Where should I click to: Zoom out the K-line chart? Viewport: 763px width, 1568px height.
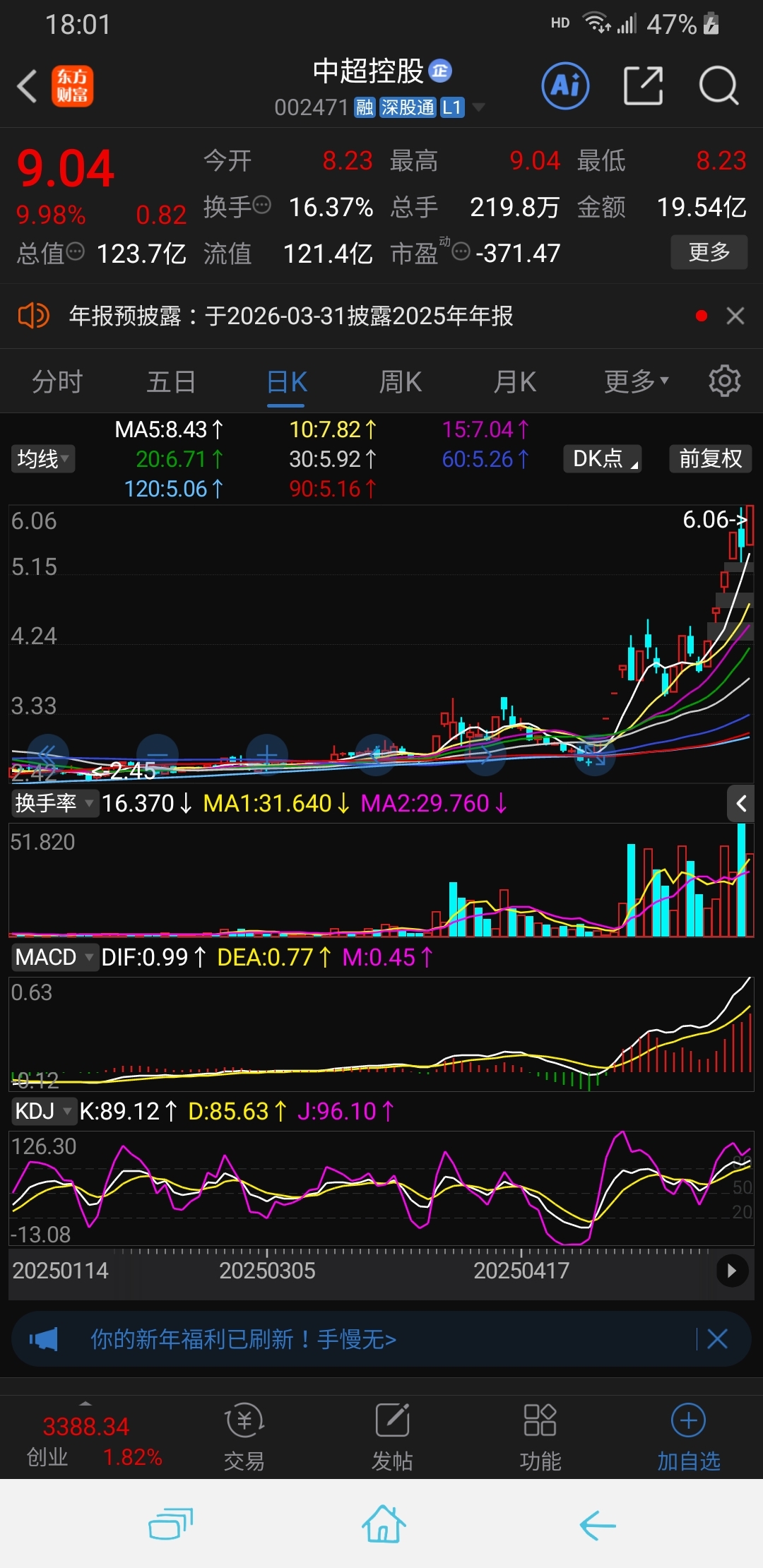point(157,754)
